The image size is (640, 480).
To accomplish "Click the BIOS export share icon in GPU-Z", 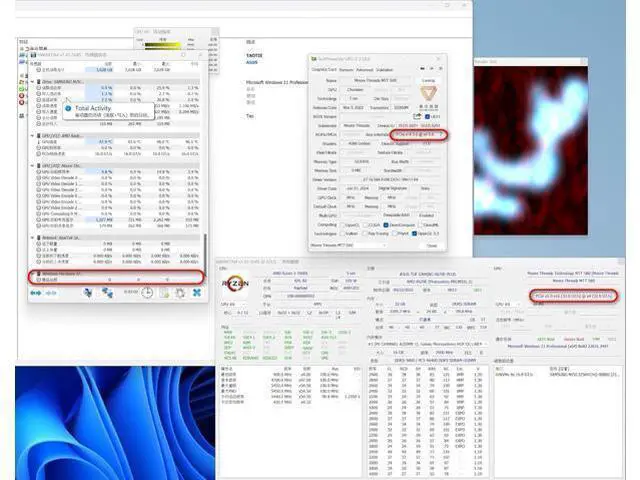I will tap(417, 117).
